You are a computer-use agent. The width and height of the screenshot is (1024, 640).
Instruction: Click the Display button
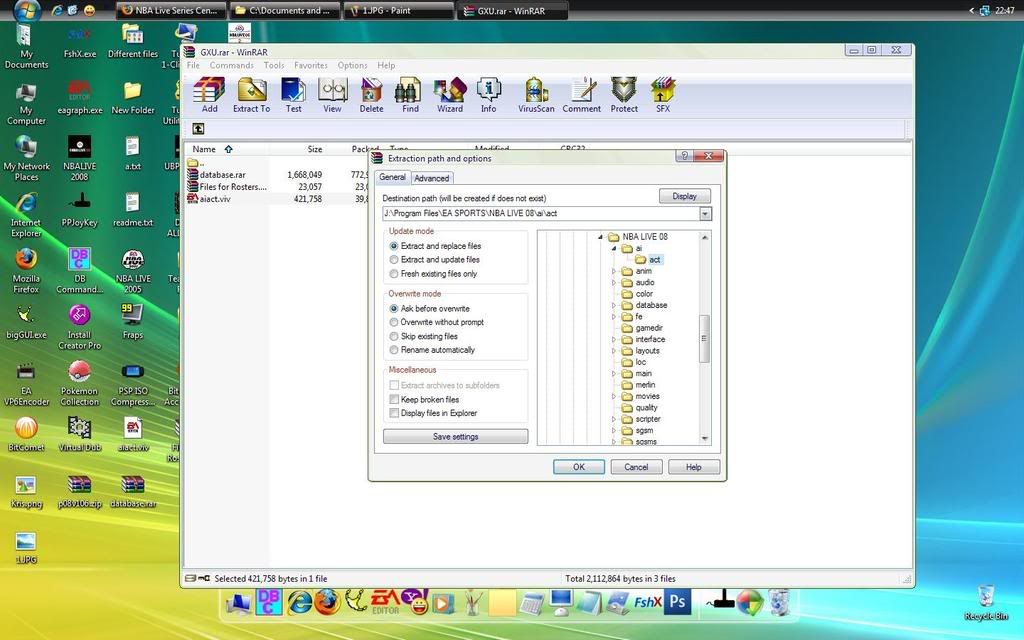[x=684, y=196]
